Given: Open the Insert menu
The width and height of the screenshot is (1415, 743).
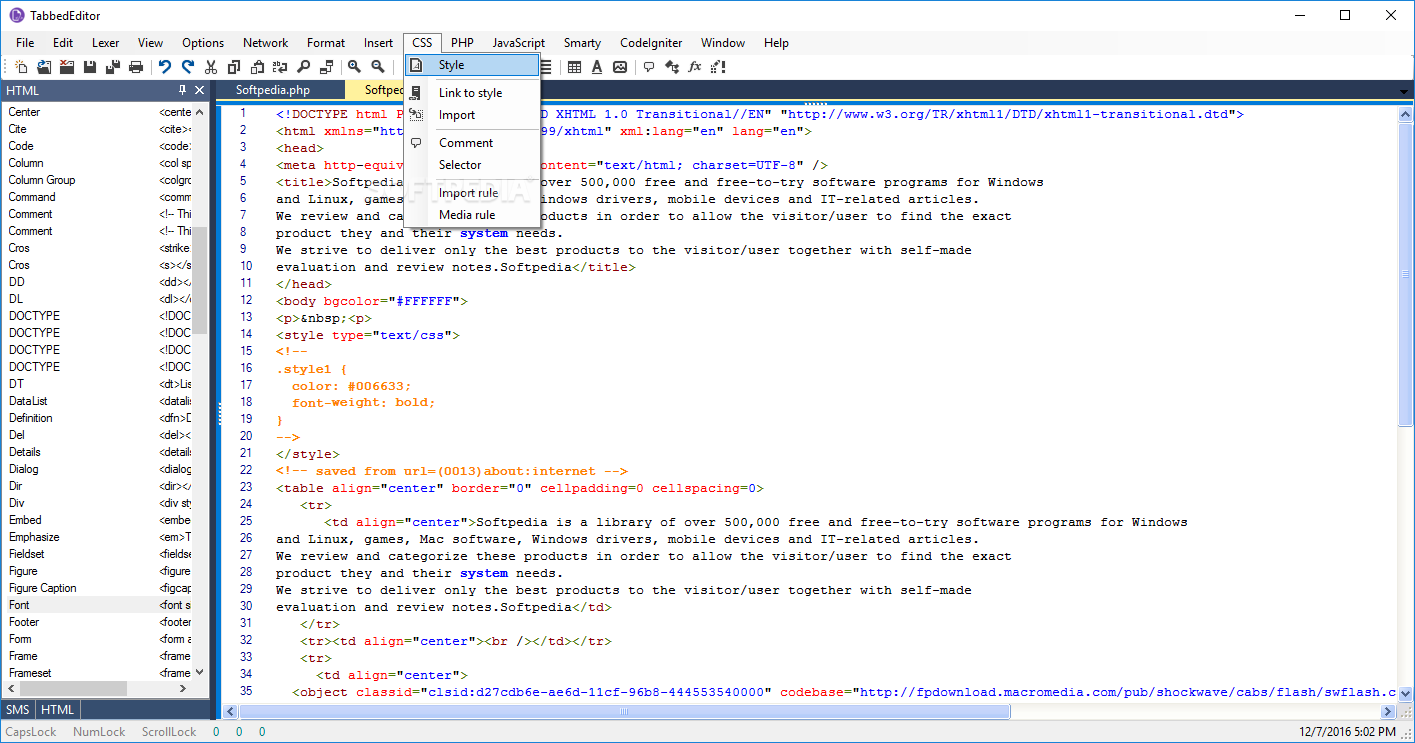Looking at the screenshot, I should click(x=378, y=43).
